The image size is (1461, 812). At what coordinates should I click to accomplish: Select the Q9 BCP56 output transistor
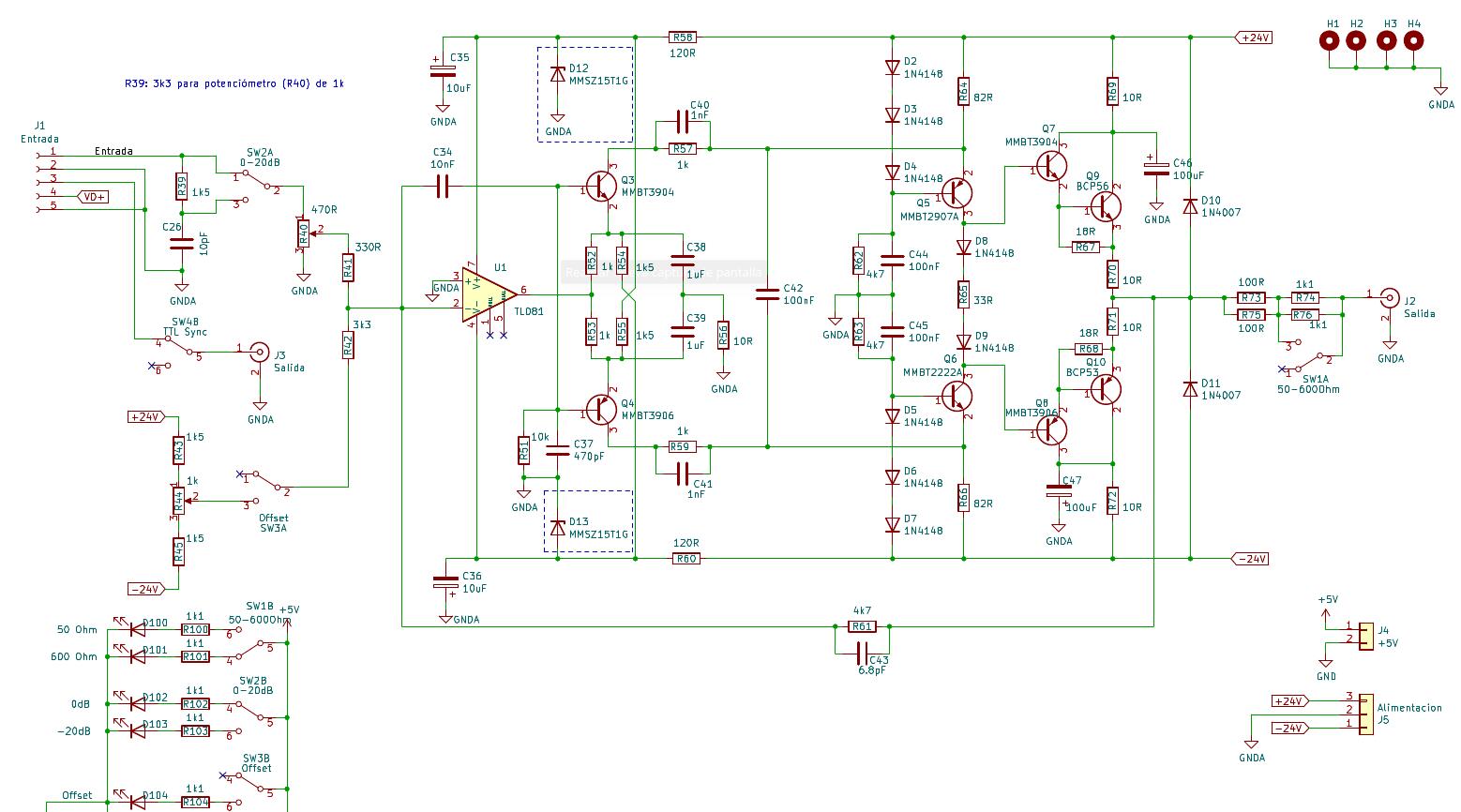(x=1107, y=206)
